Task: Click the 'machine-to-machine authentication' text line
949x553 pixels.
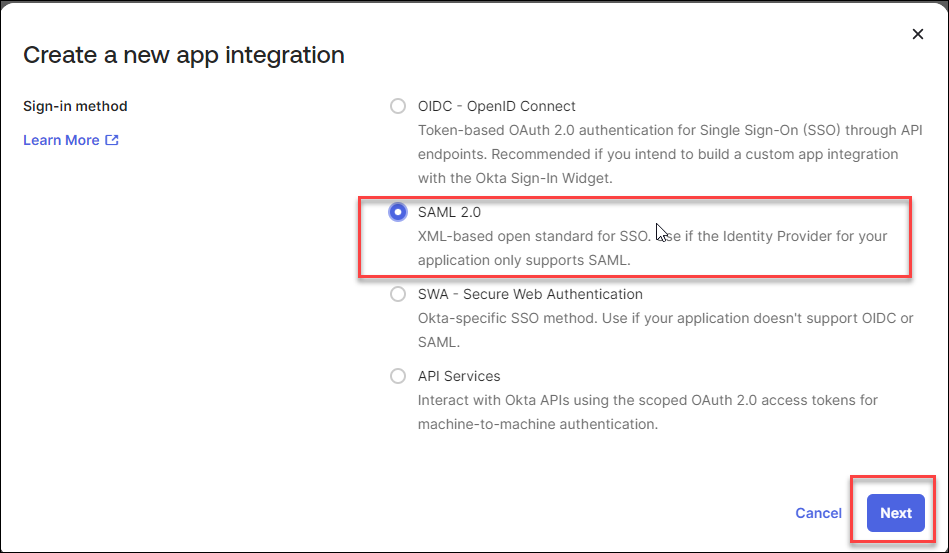Action: (x=537, y=424)
